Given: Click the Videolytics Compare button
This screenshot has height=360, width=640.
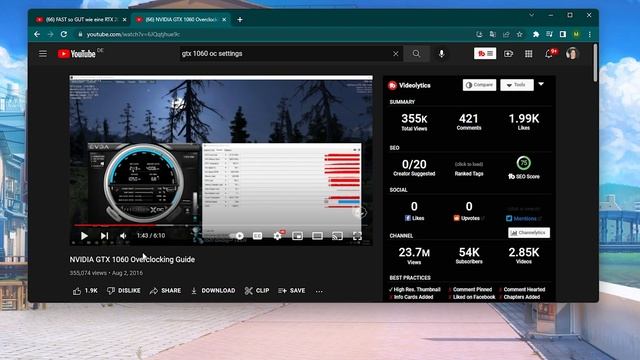Looking at the screenshot, I should (479, 85).
